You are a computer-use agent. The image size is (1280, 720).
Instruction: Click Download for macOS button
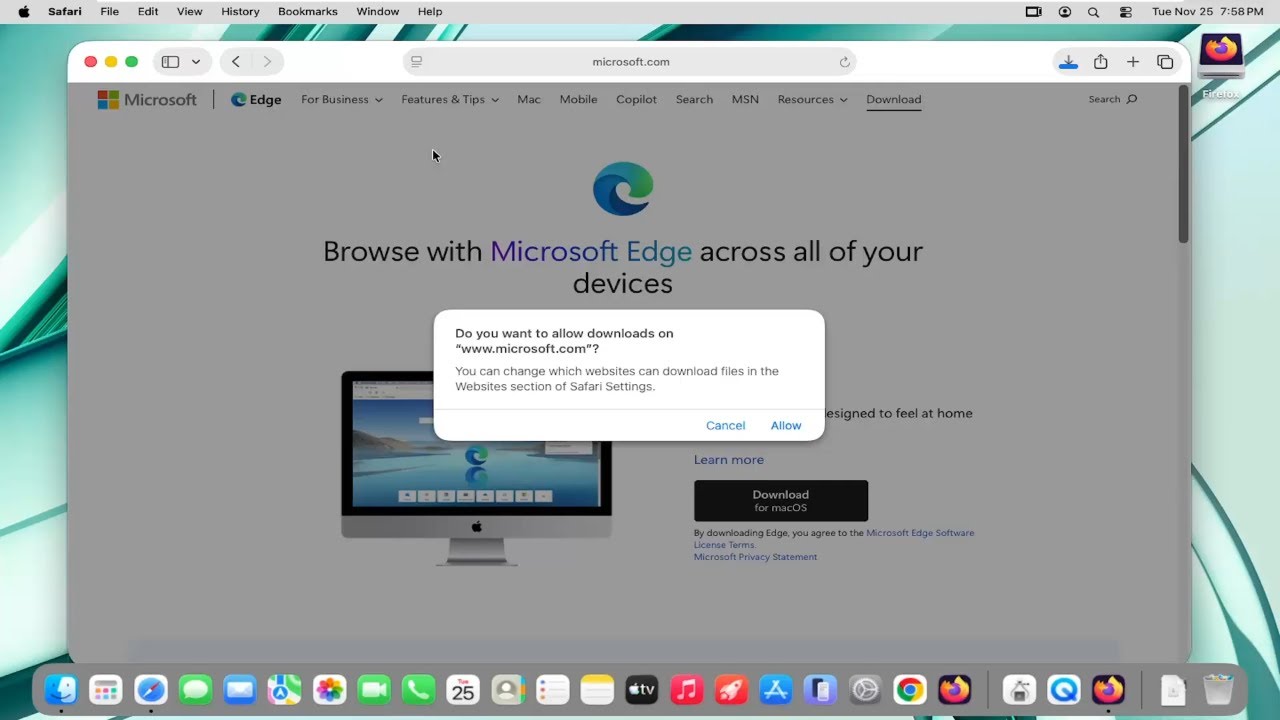click(x=781, y=501)
